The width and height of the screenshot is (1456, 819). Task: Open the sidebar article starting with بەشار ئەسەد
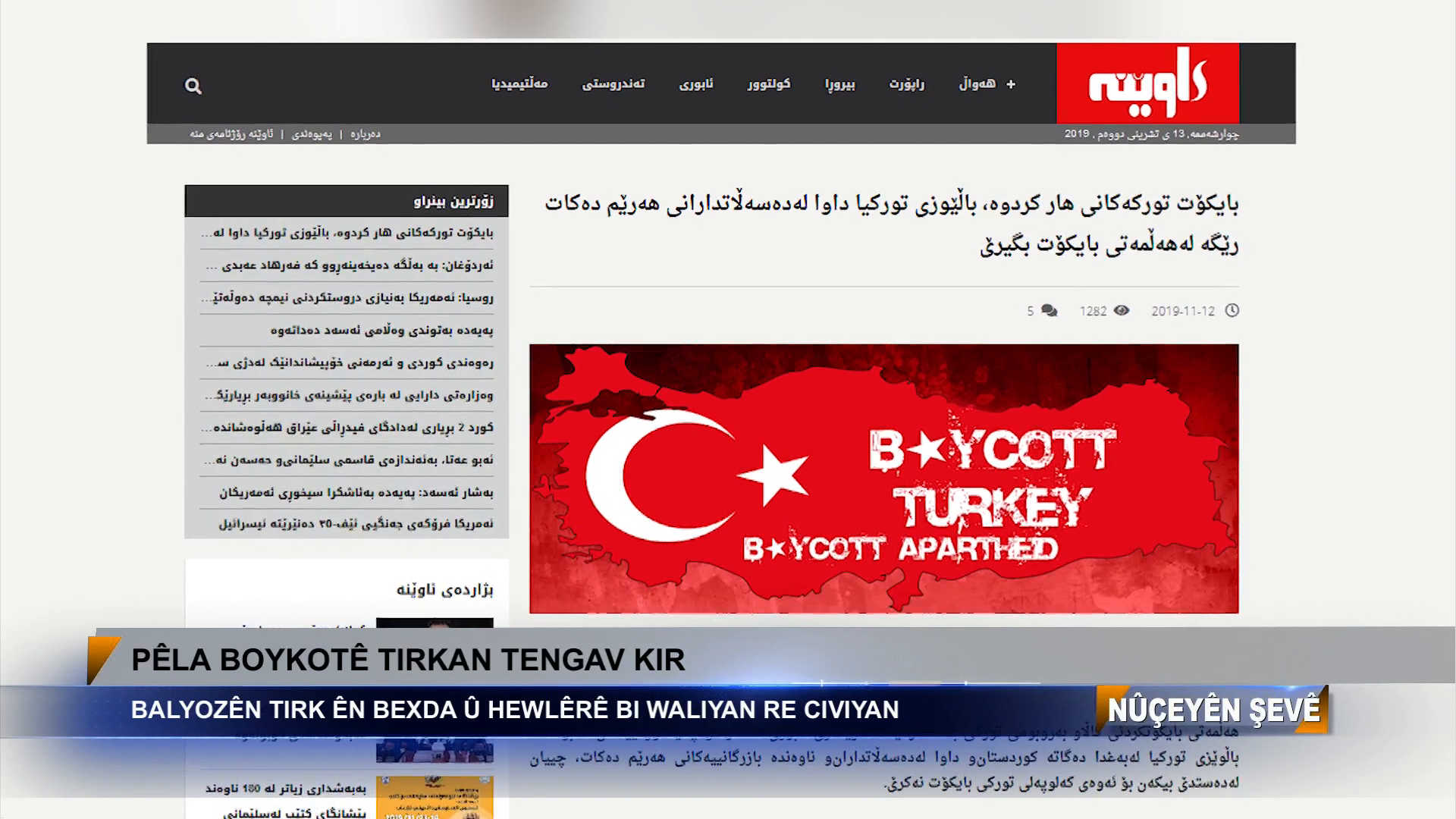356,493
